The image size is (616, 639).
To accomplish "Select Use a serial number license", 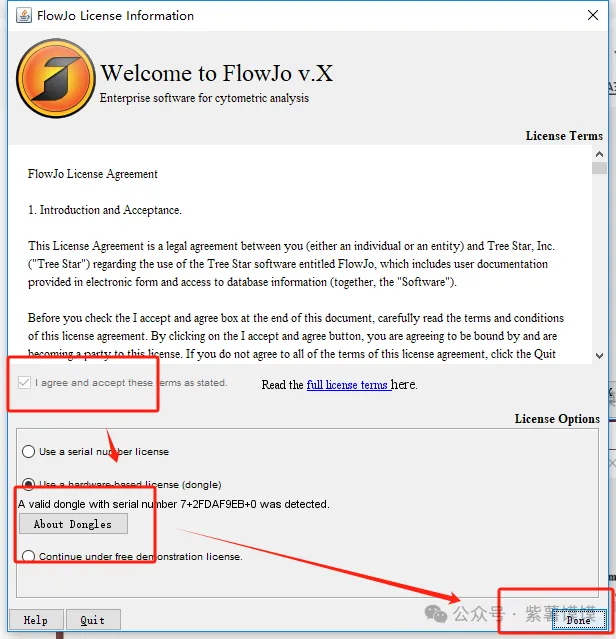I will (29, 452).
